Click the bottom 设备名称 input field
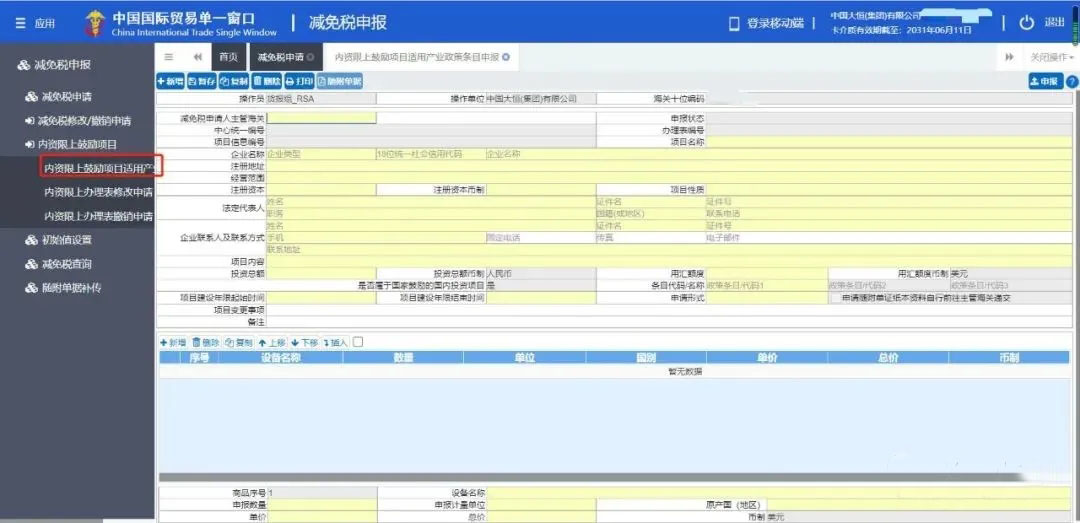 pos(779,493)
